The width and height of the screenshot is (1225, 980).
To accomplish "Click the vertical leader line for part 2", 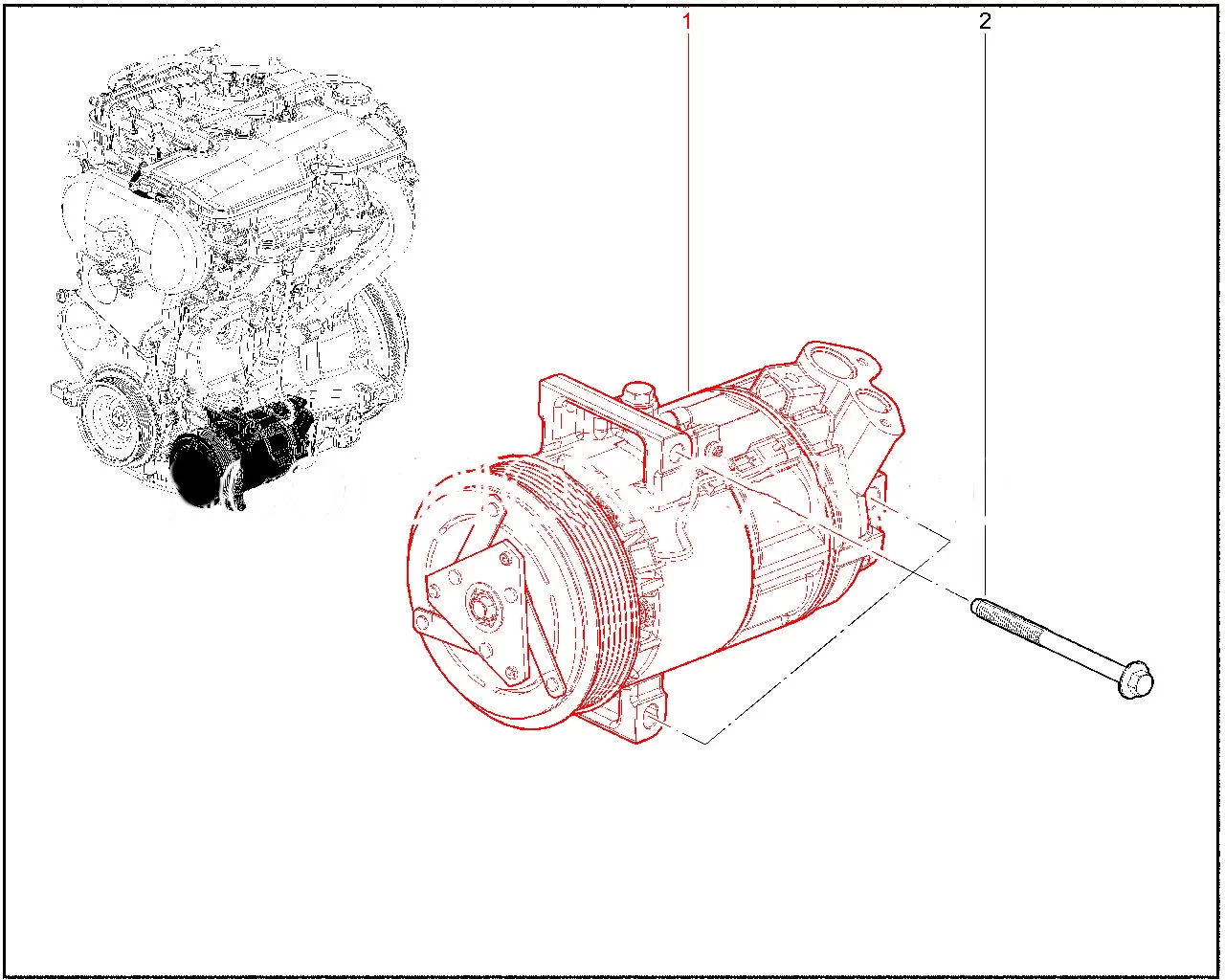I will pos(985,287).
